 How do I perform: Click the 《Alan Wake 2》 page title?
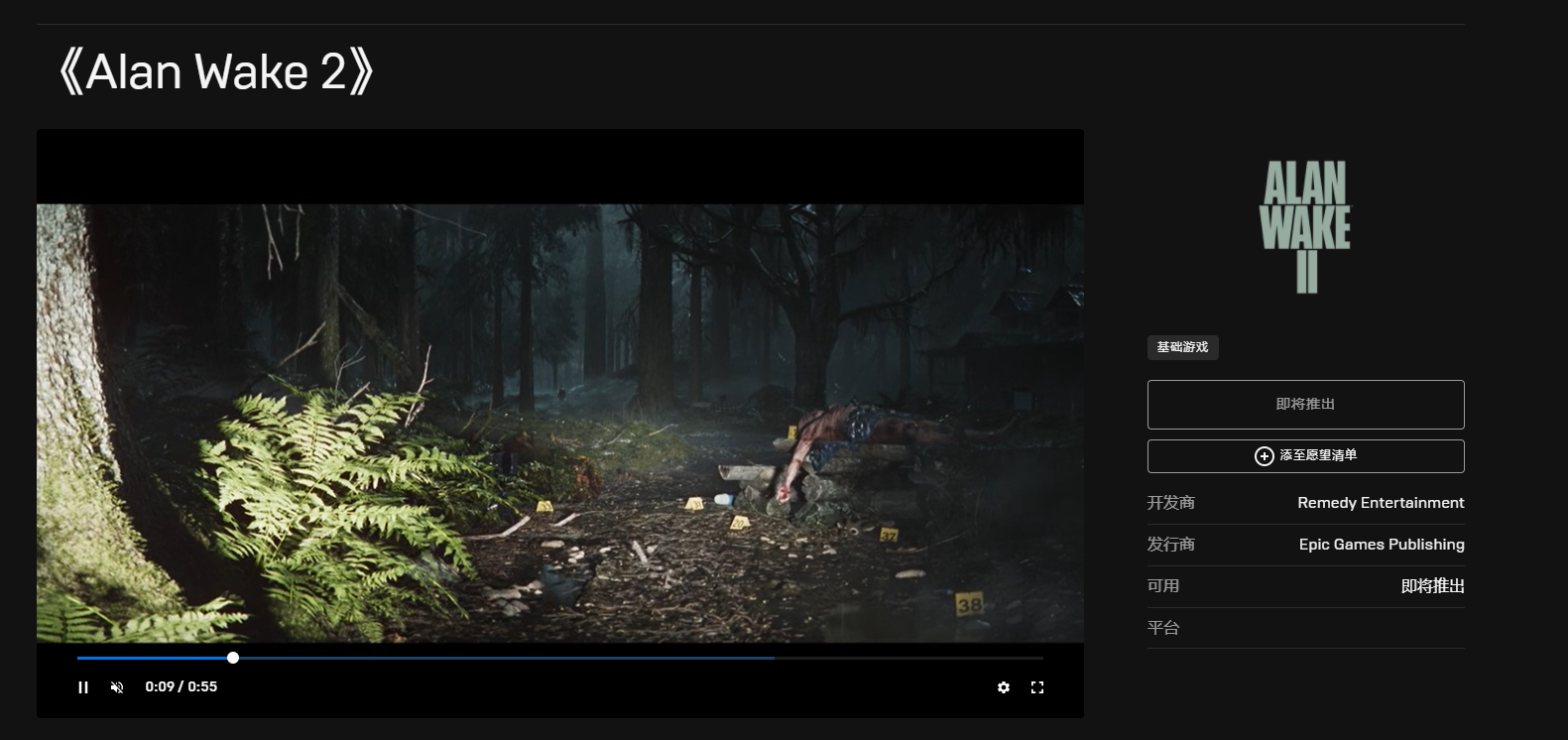pos(215,72)
